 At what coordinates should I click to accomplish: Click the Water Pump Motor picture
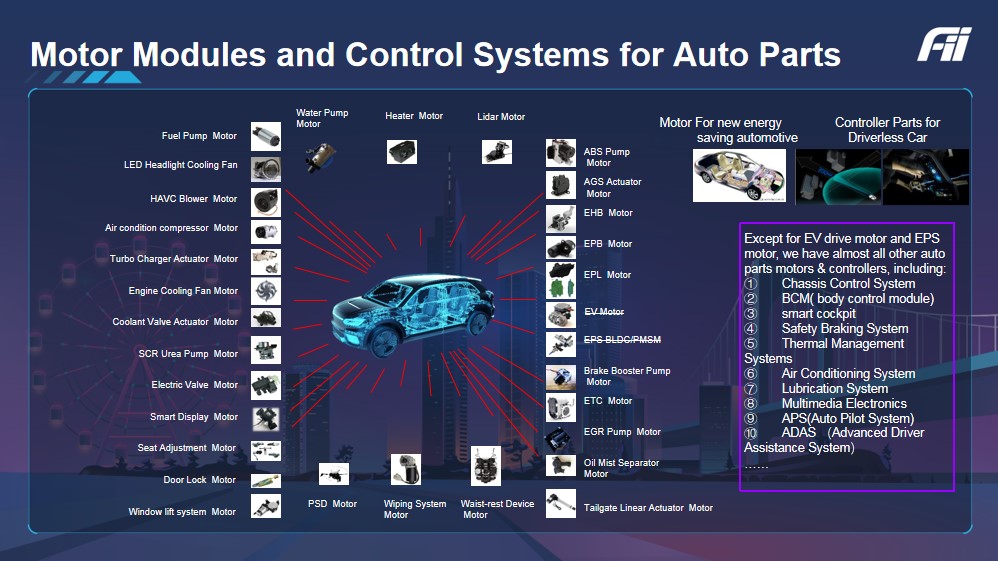pyautogui.click(x=323, y=155)
